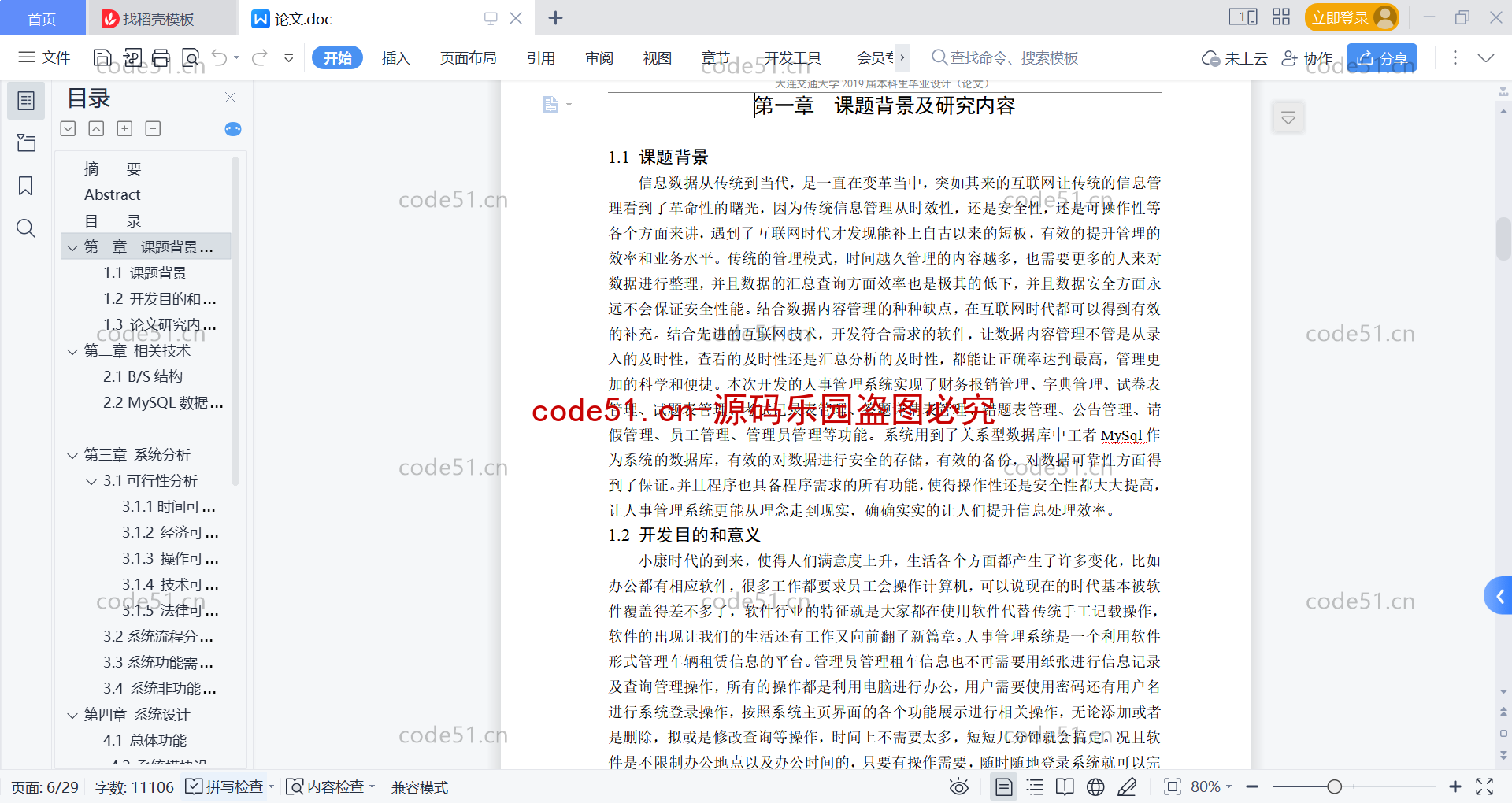Select the 开始 ribbon tab
This screenshot has height=803, width=1512.
point(337,57)
